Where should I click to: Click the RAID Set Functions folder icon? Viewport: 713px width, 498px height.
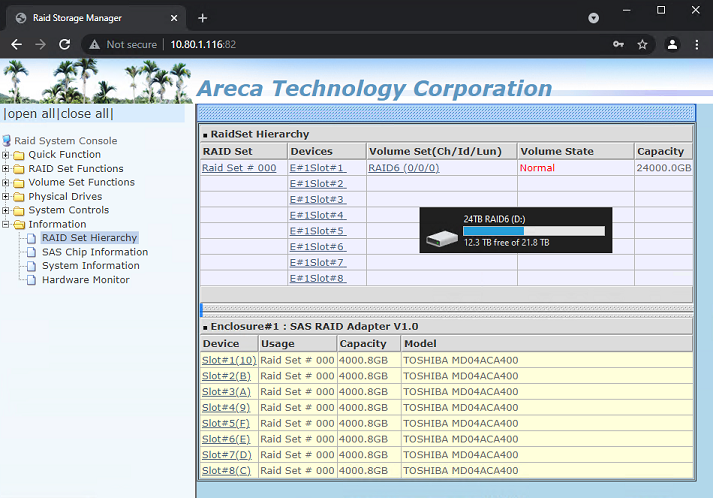19,169
